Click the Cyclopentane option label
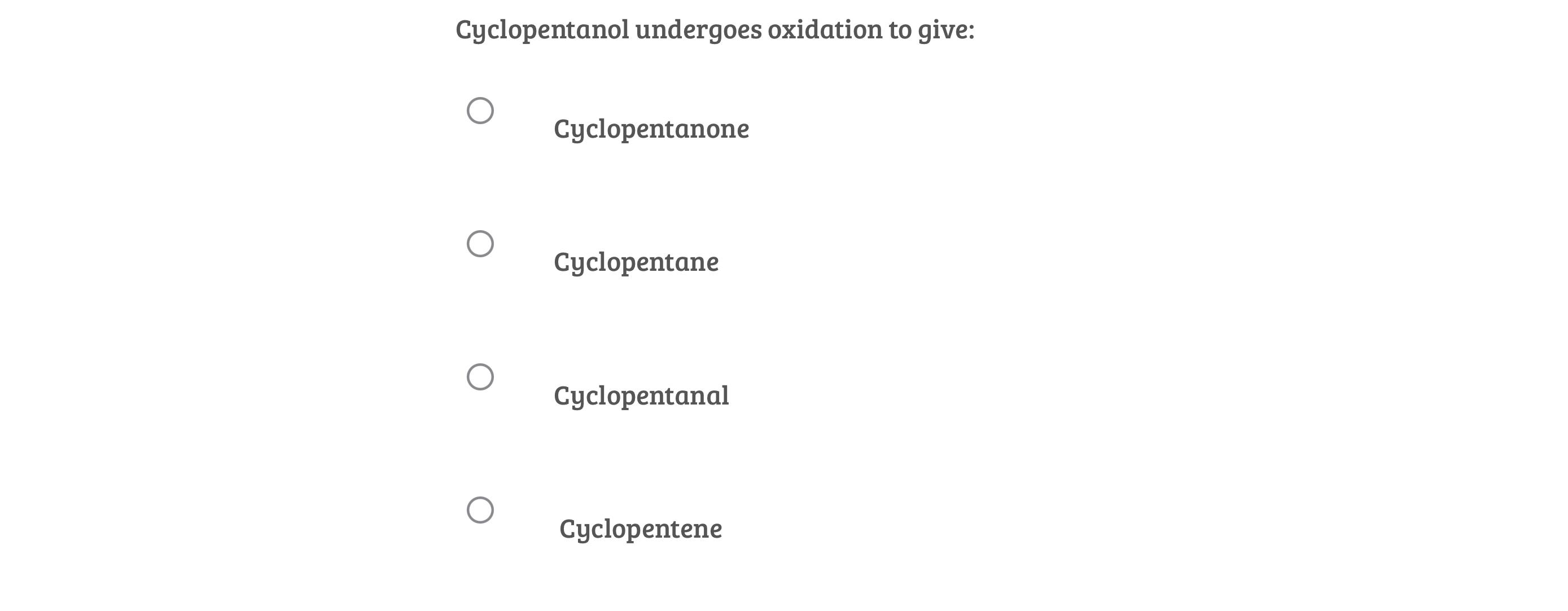Image resolution: width=1568 pixels, height=611 pixels. [636, 262]
